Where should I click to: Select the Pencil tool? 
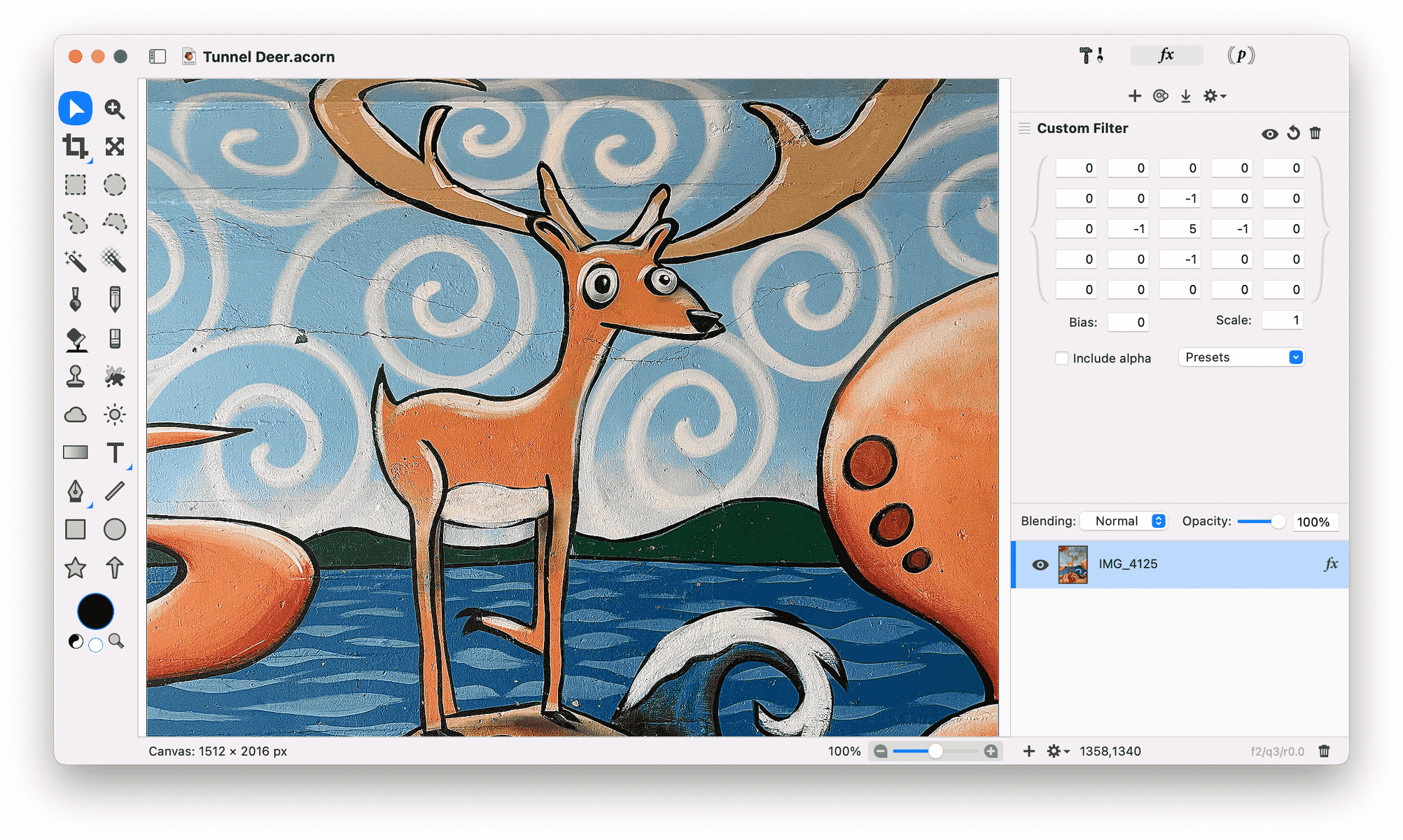point(115,299)
